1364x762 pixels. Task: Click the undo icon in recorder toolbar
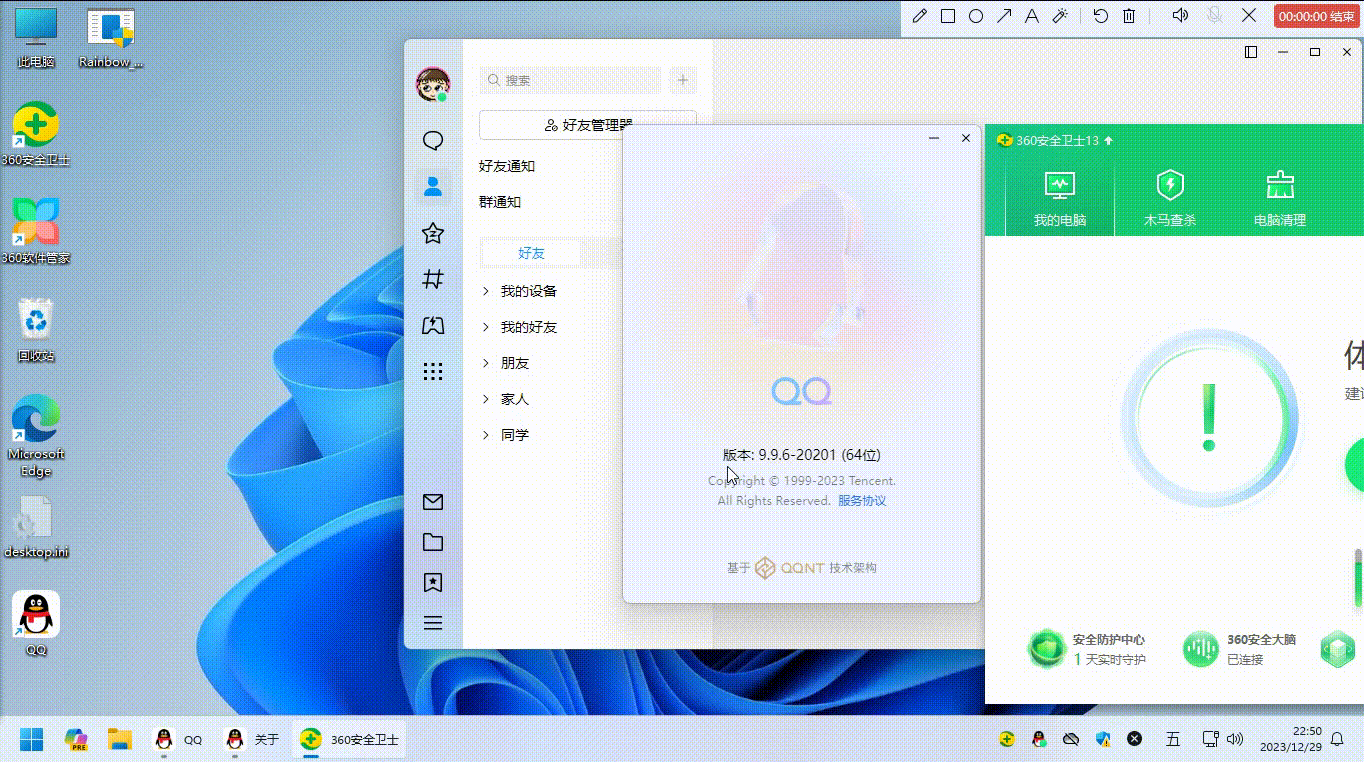tap(1101, 15)
